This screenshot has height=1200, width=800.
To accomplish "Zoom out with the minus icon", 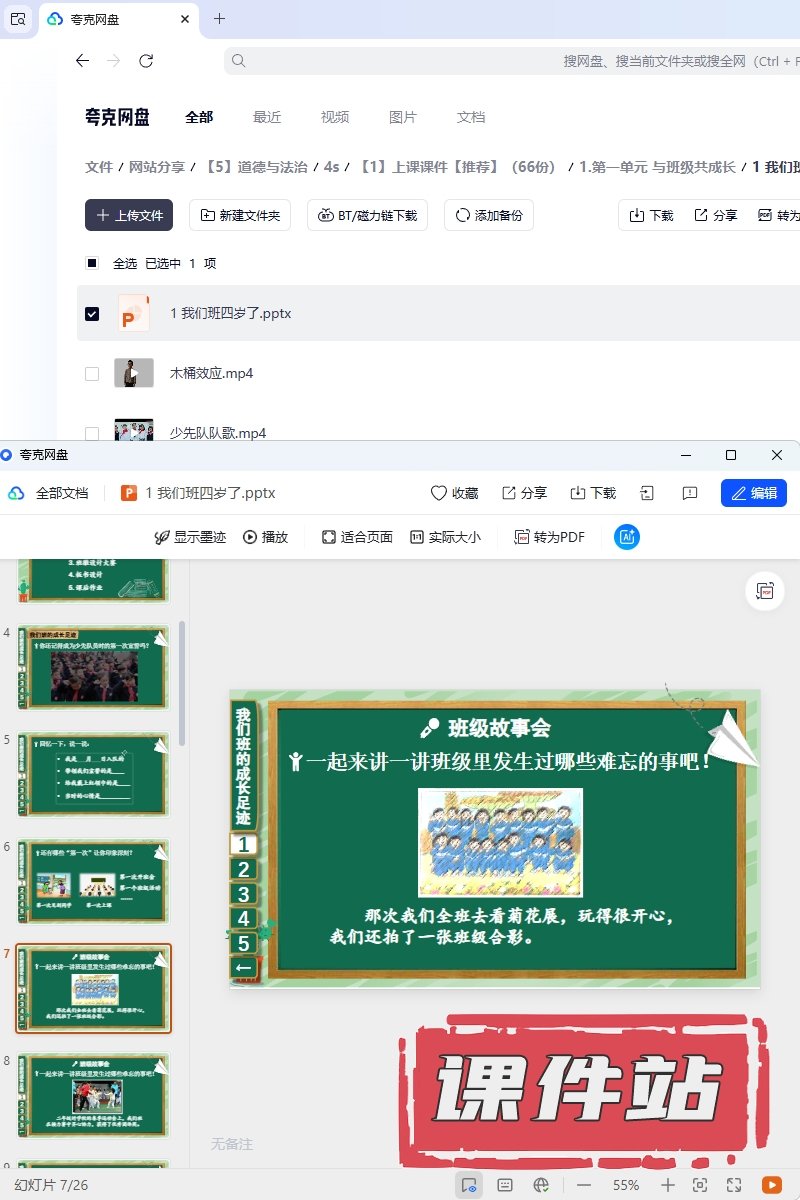I will [584, 1185].
